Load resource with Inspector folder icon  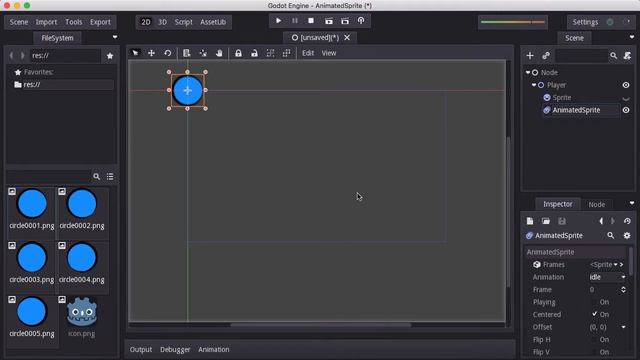coord(546,221)
